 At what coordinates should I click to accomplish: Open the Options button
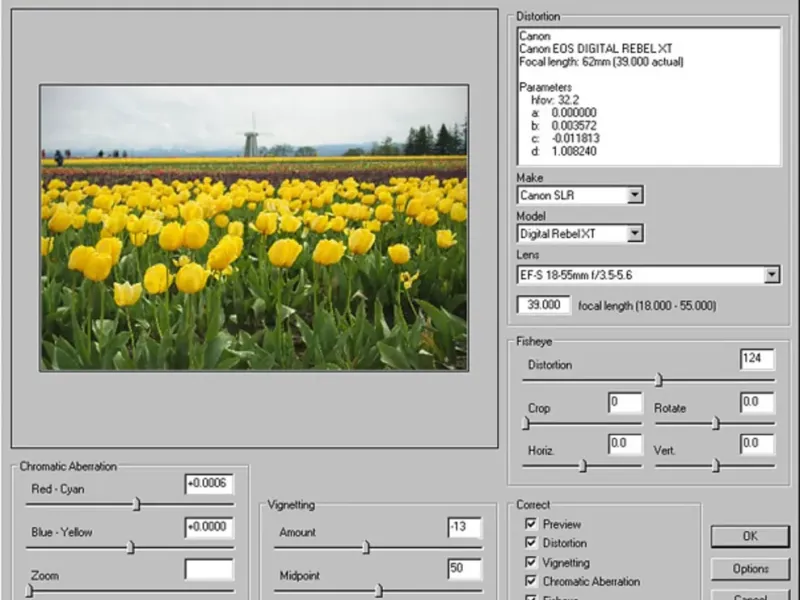(751, 569)
